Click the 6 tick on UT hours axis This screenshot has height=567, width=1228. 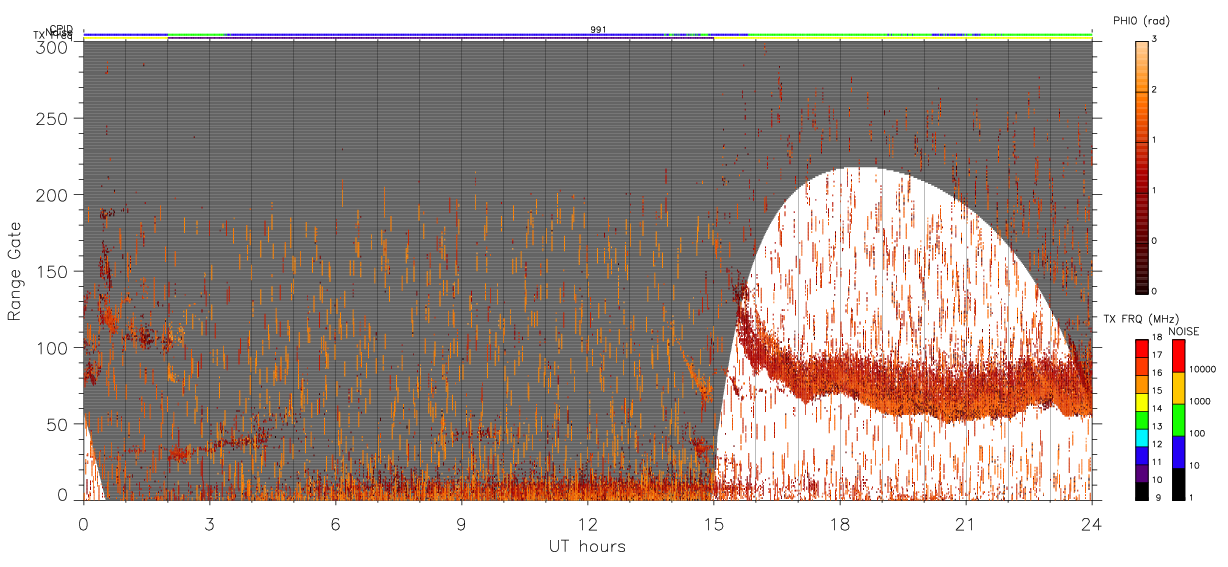pos(336,523)
